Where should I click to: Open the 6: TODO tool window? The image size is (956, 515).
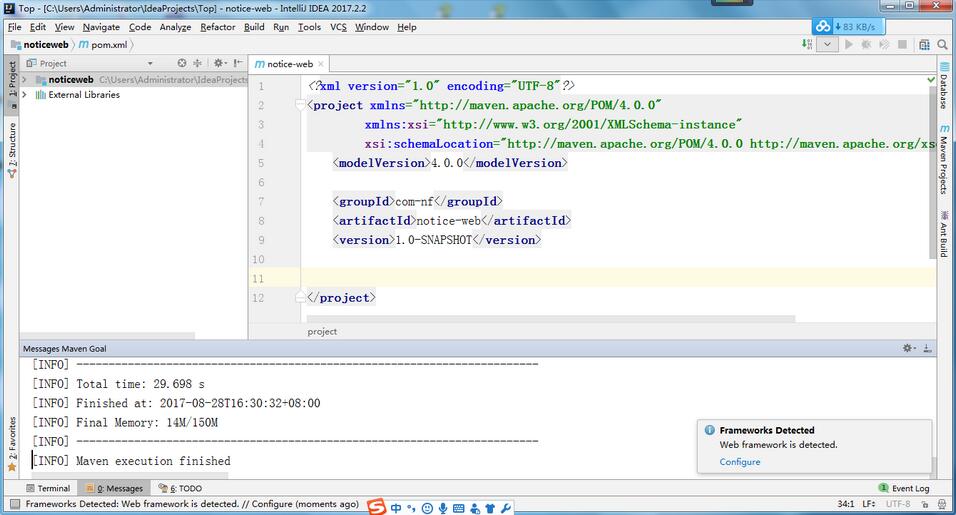coord(180,488)
